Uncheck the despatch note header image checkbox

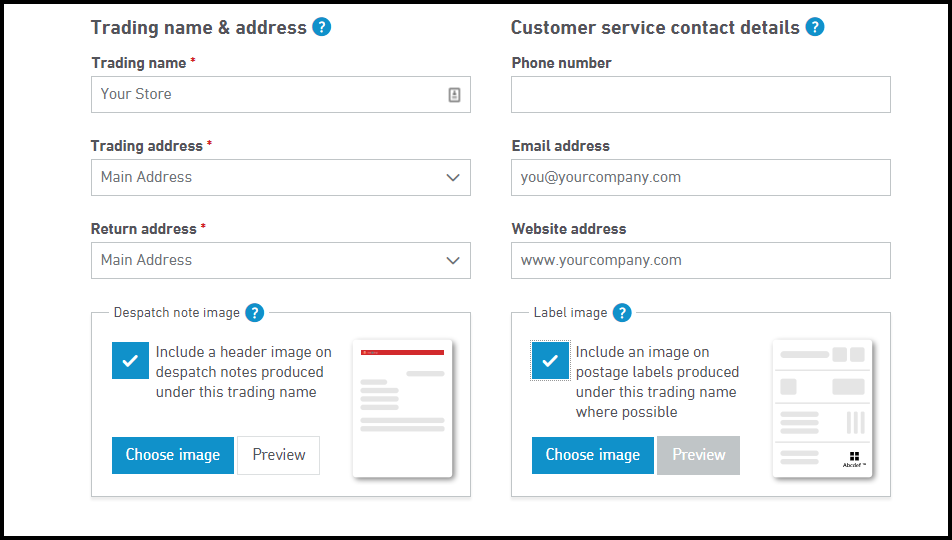pos(131,360)
